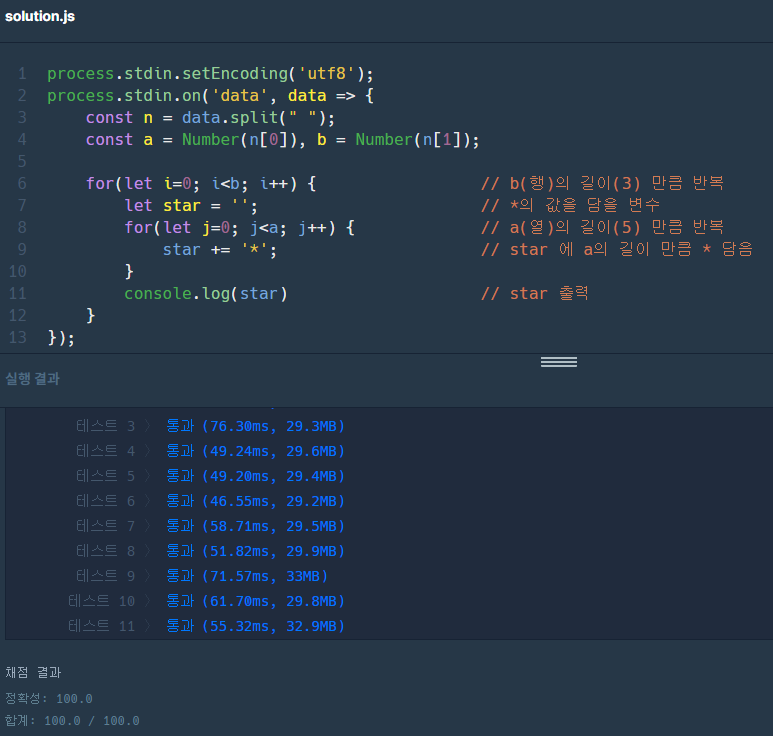Click the comment about b(행)의 길이(3)
The height and width of the screenshot is (736, 773).
(602, 183)
